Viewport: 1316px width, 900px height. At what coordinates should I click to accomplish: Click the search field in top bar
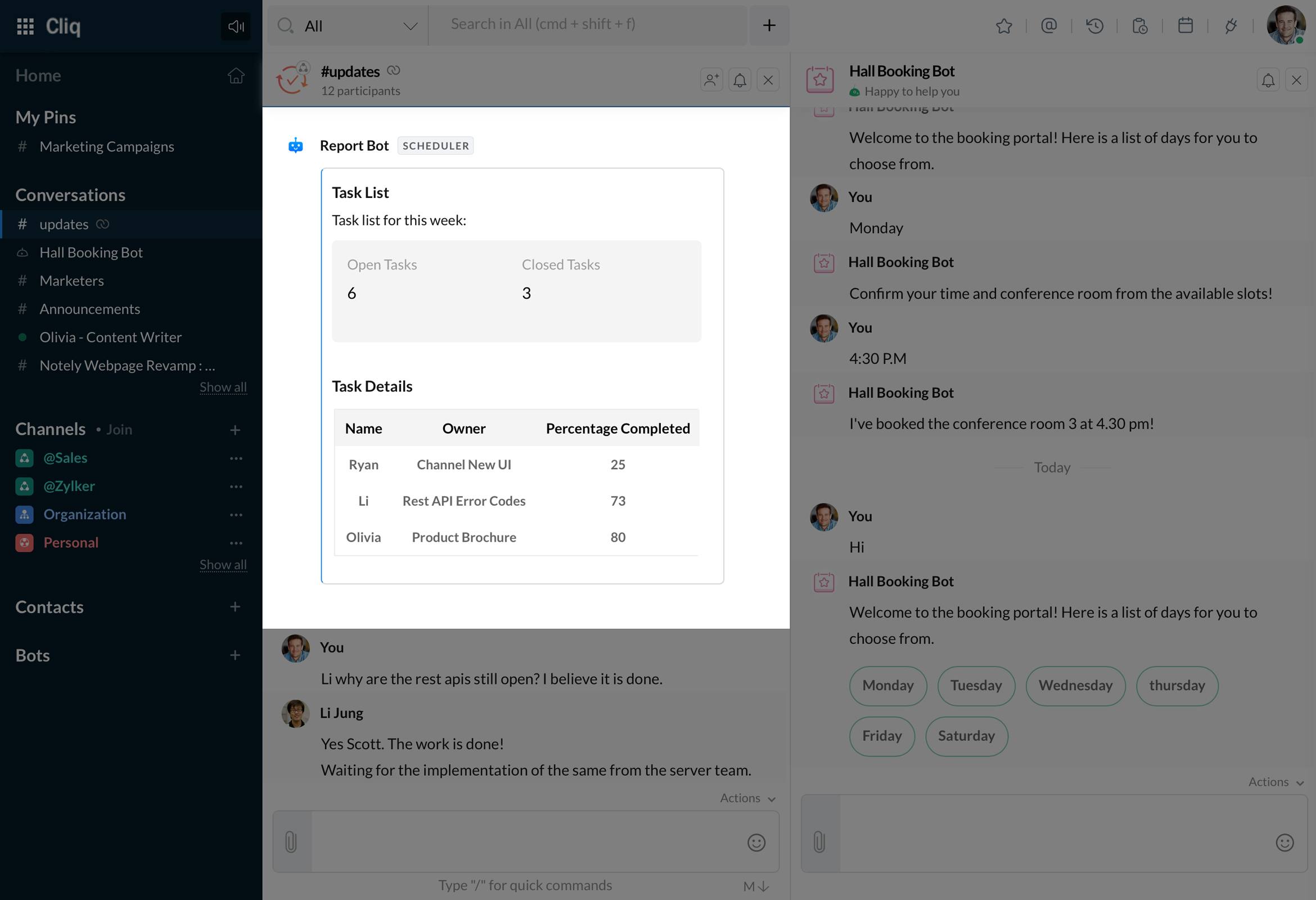click(x=588, y=25)
